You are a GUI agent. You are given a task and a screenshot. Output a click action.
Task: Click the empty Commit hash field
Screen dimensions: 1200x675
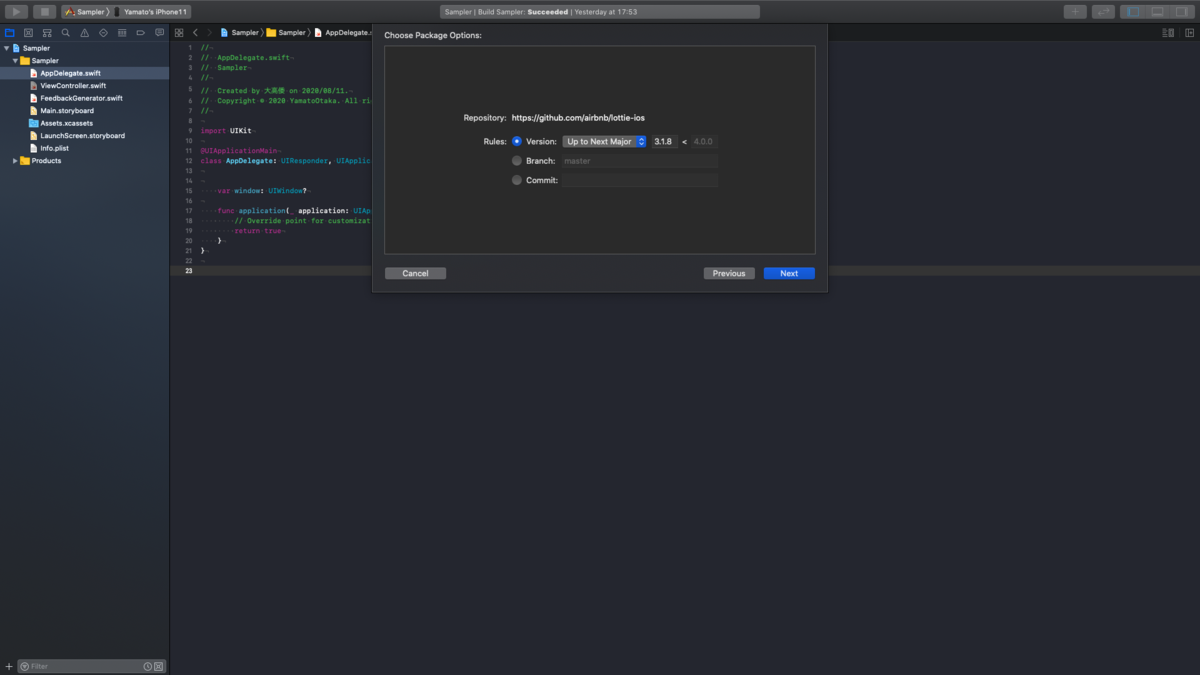click(640, 180)
